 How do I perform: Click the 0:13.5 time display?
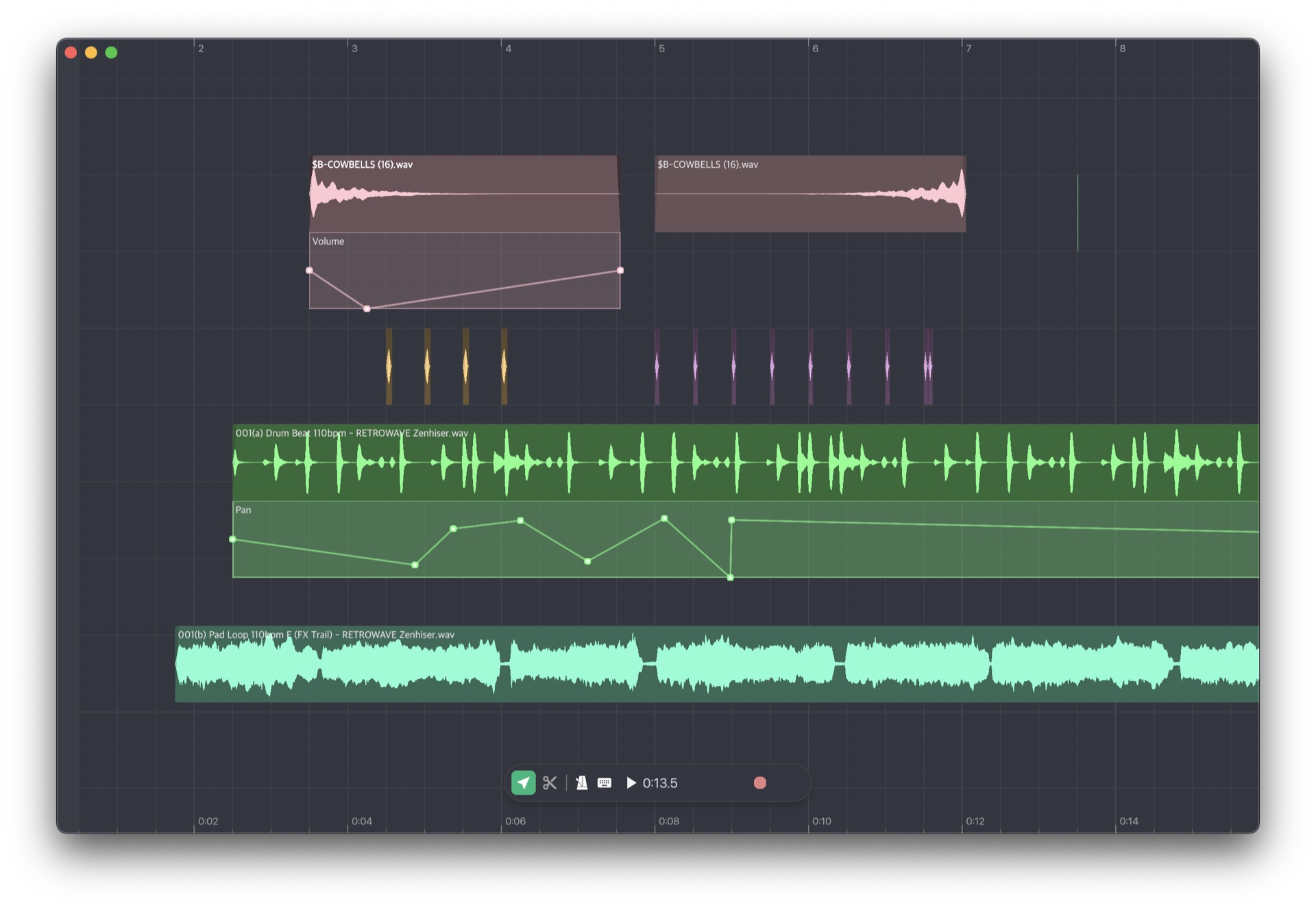[659, 783]
